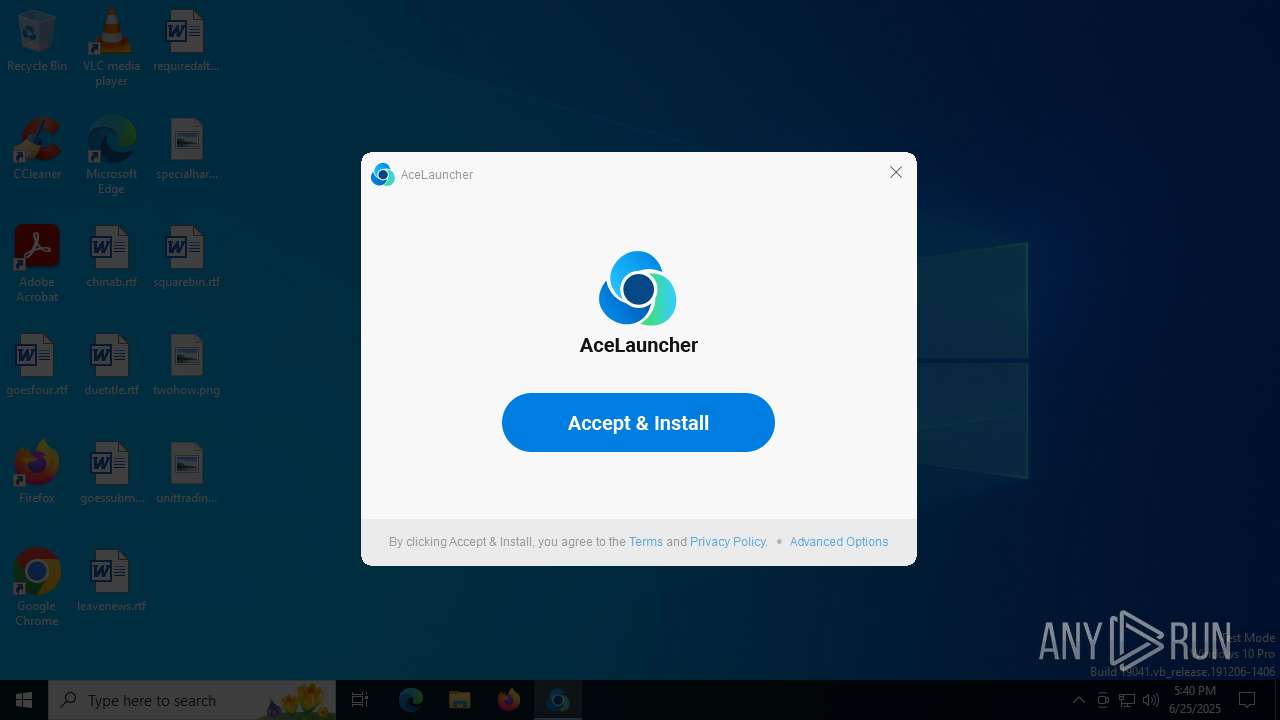Viewport: 1280px width, 720px height.
Task: Select the specialhar image file
Action: point(186,149)
